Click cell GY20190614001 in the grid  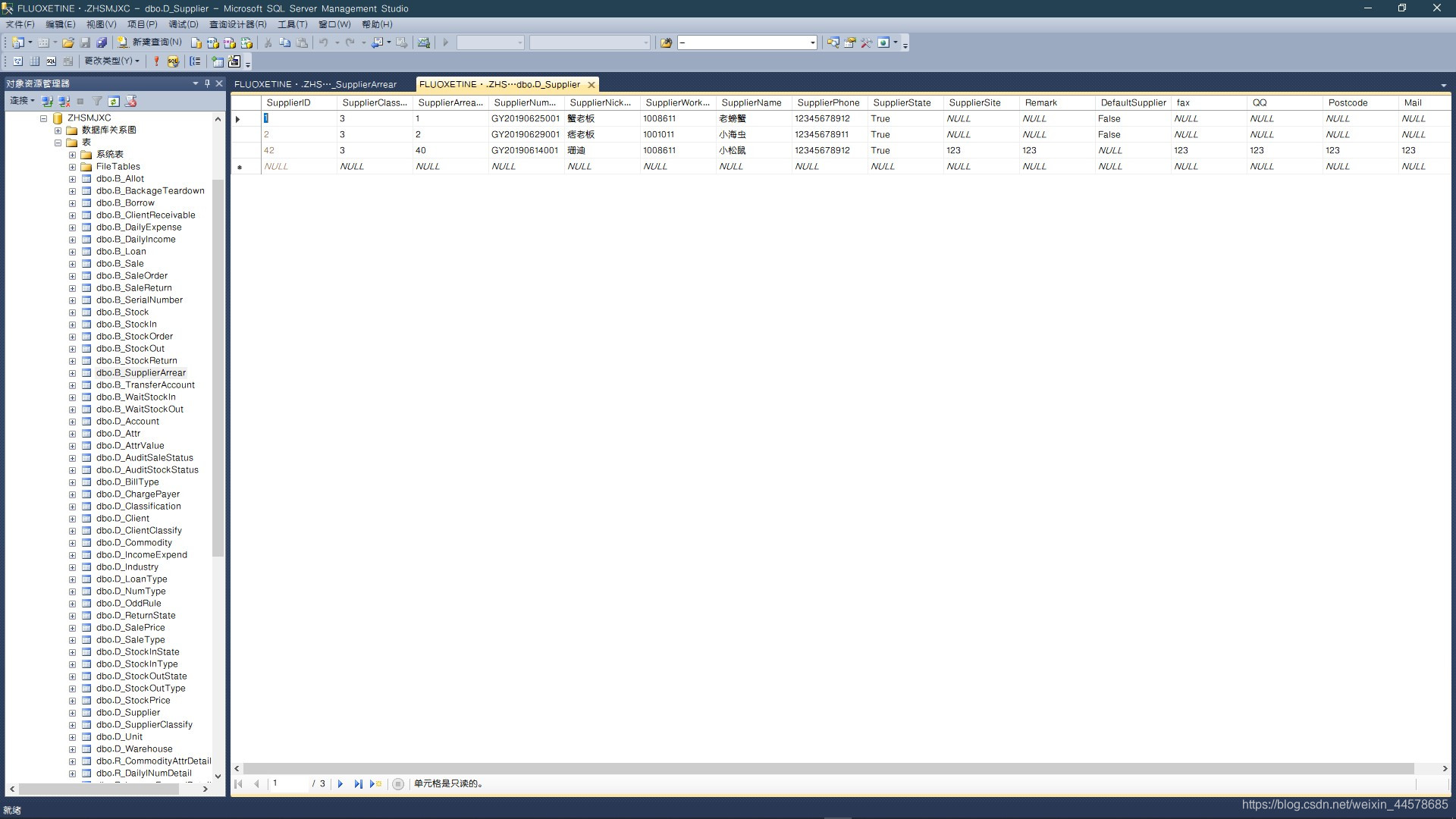point(526,150)
